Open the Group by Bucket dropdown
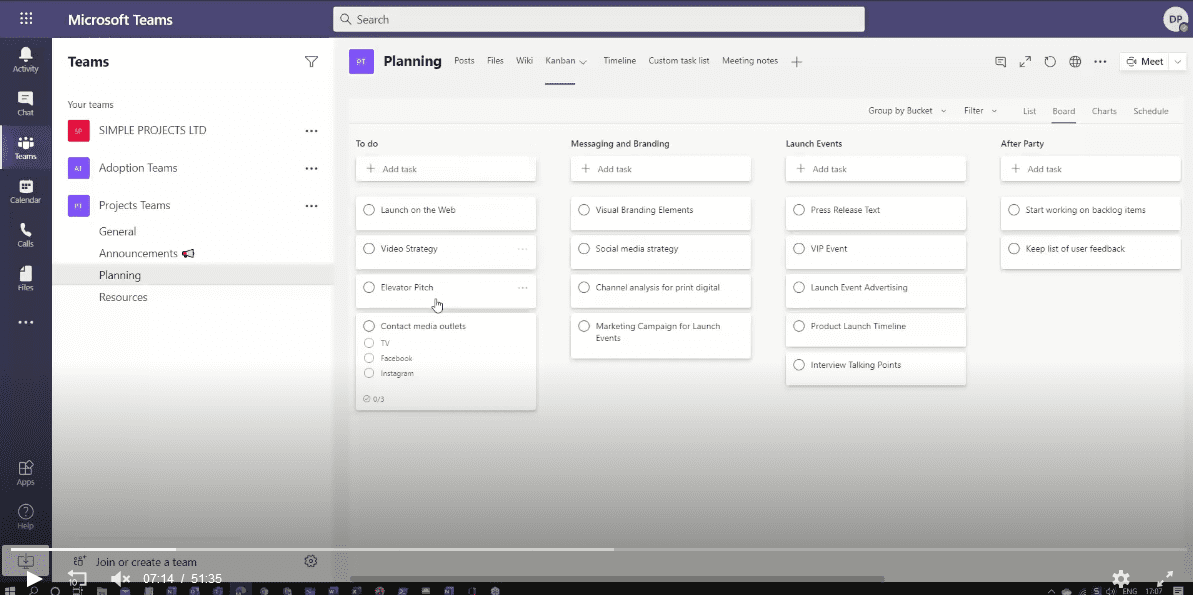The height and width of the screenshot is (595, 1193). tap(907, 111)
